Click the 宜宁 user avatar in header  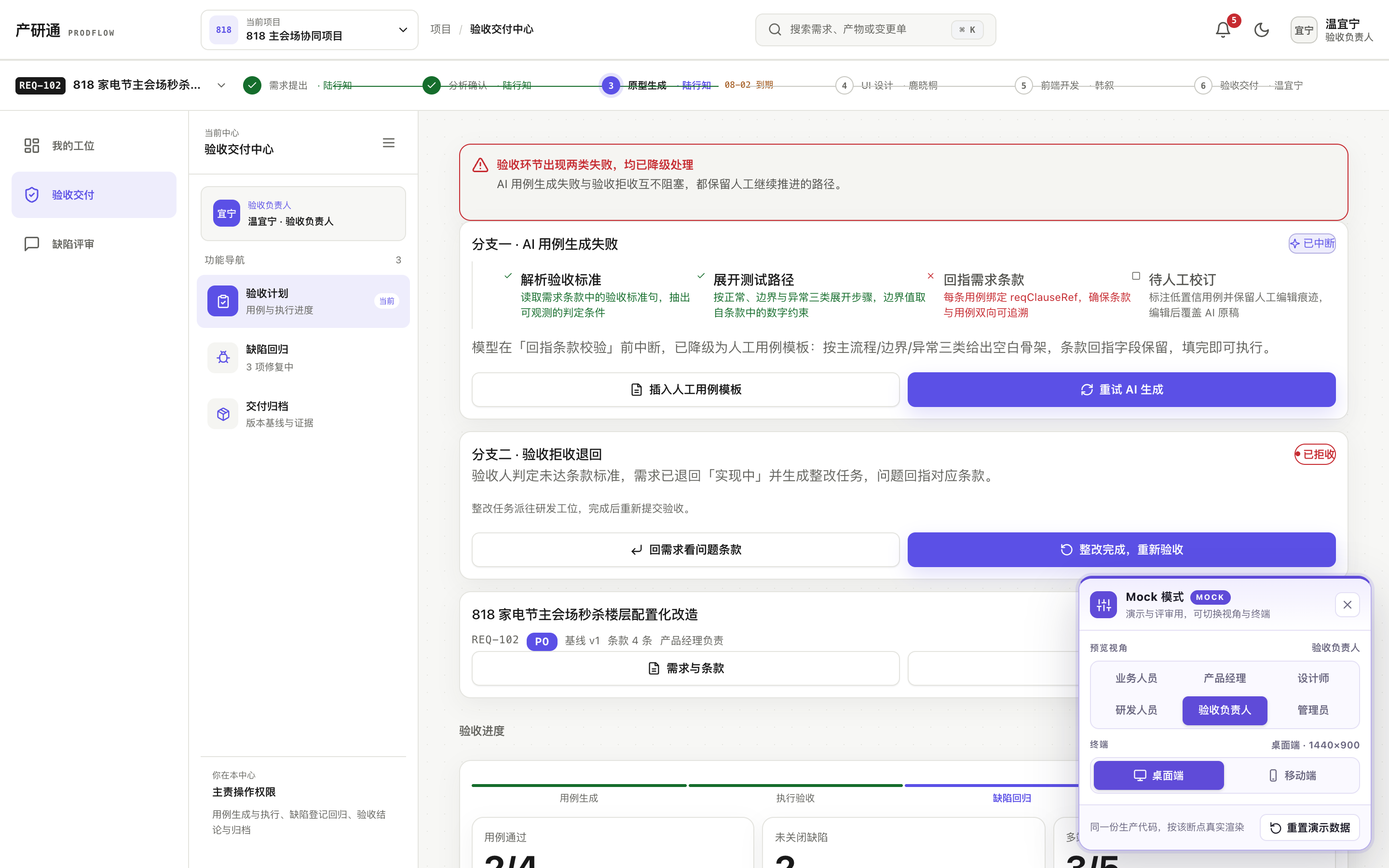pos(1304,30)
